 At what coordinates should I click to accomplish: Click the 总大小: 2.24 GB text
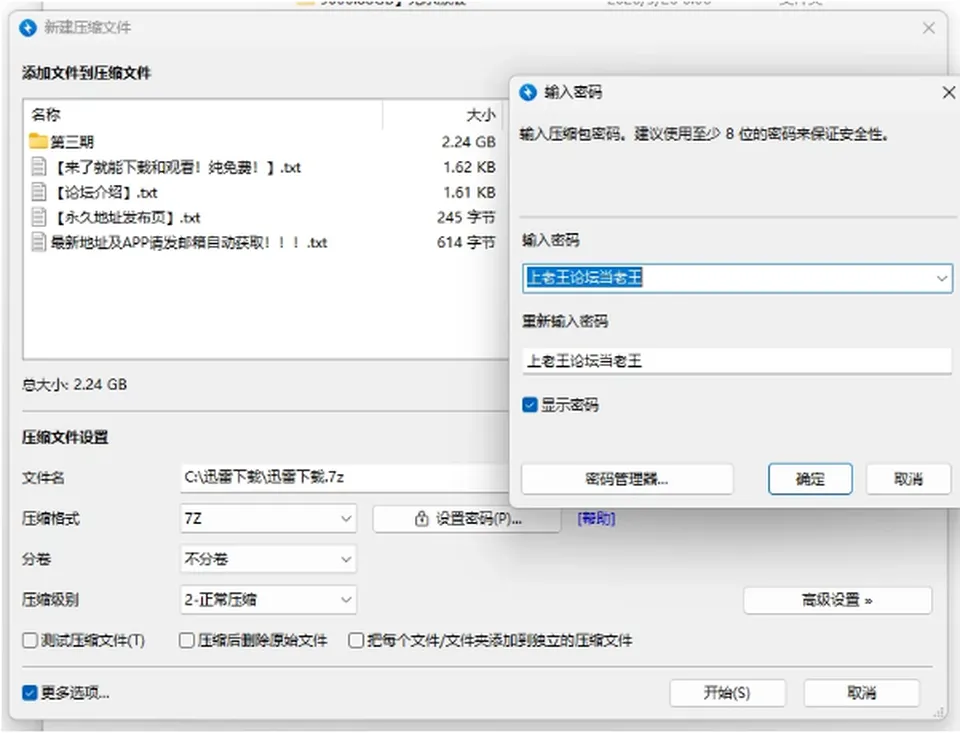point(75,385)
